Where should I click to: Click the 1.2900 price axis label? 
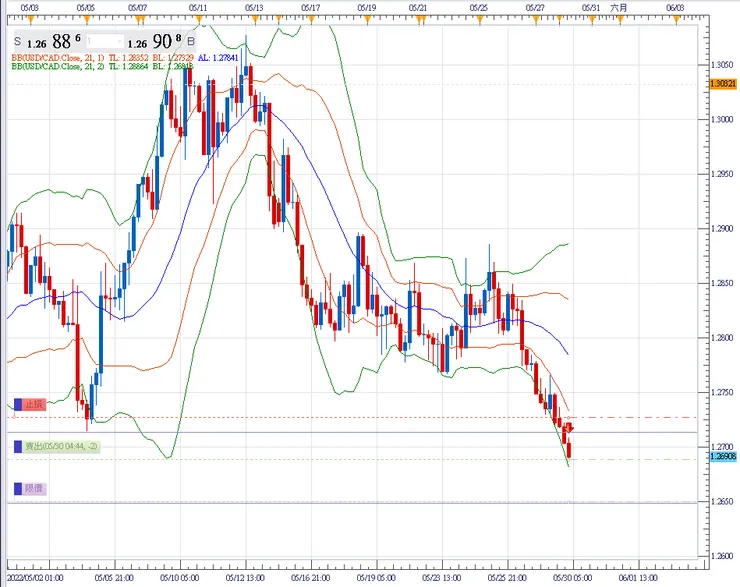pyautogui.click(x=722, y=229)
